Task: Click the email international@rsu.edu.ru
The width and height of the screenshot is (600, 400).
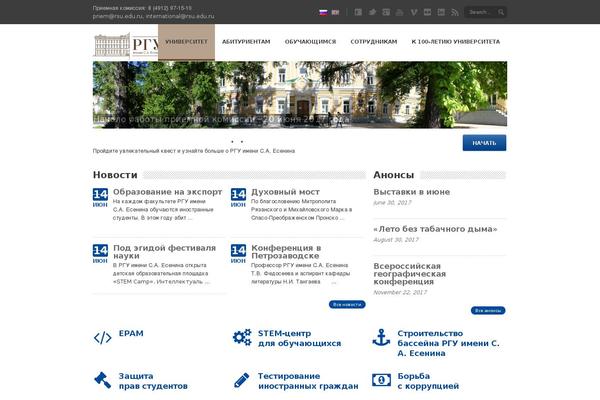Action: (180, 16)
